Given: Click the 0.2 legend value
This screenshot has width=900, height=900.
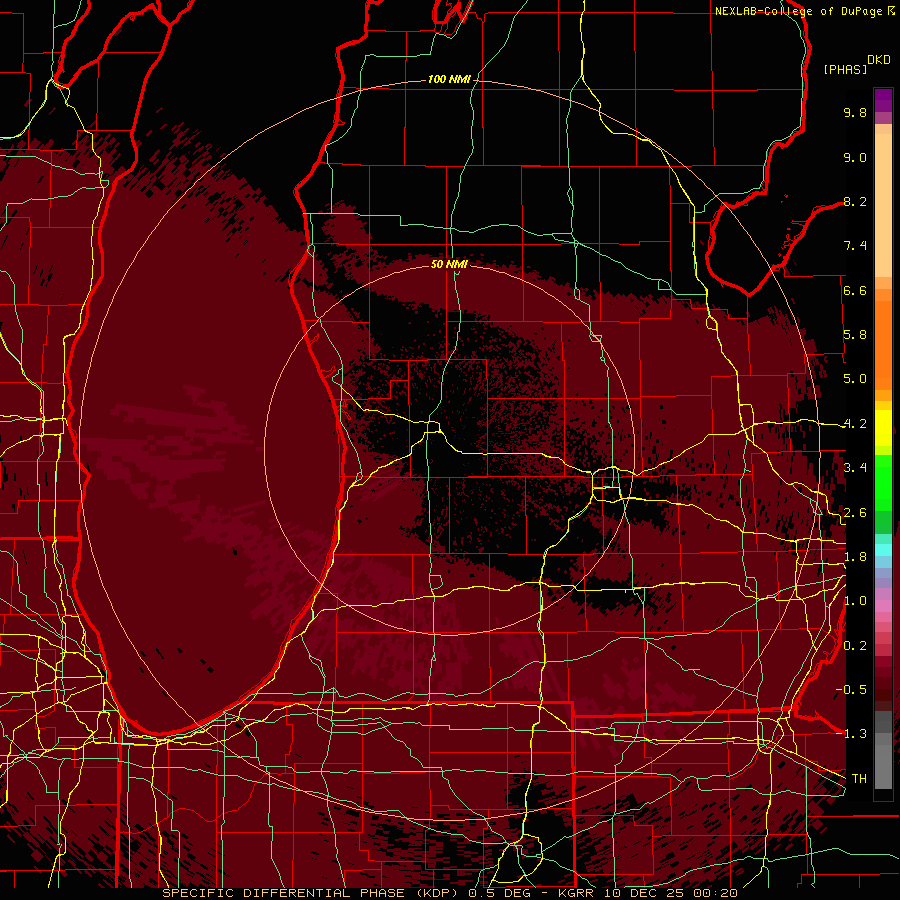Looking at the screenshot, I should click(x=855, y=646).
